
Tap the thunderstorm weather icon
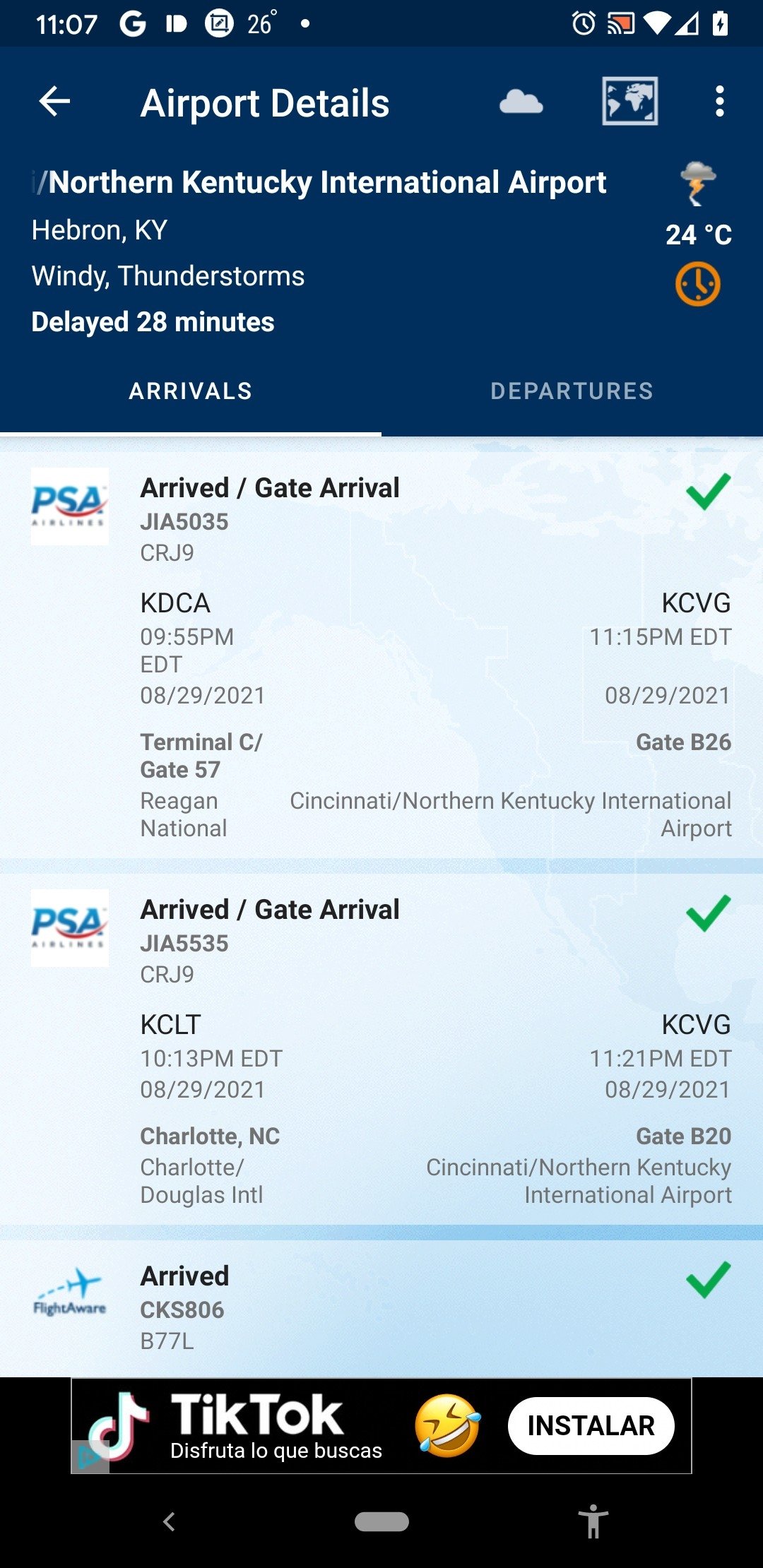pos(698,184)
